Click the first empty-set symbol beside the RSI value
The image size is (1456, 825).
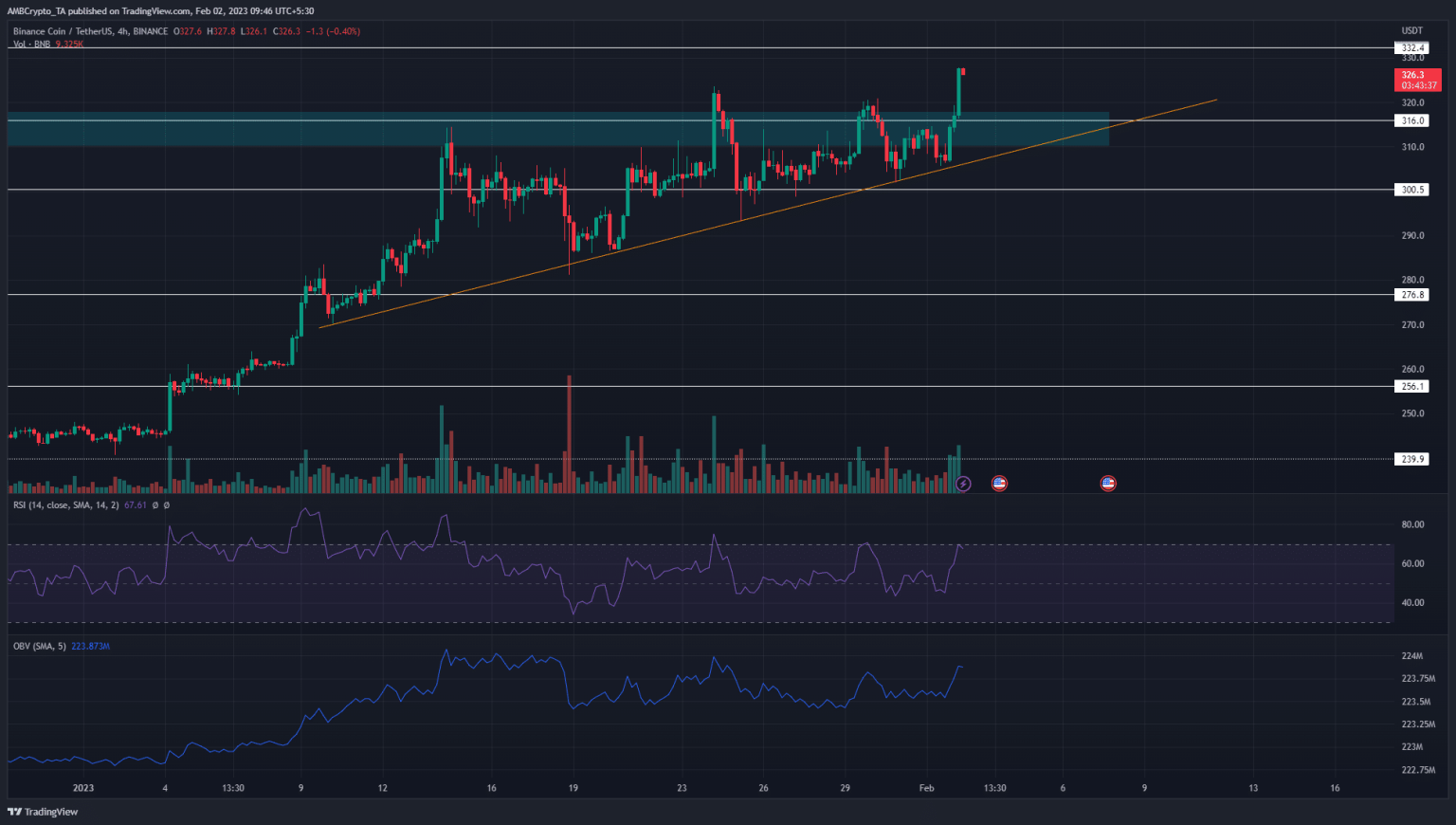[x=154, y=504]
